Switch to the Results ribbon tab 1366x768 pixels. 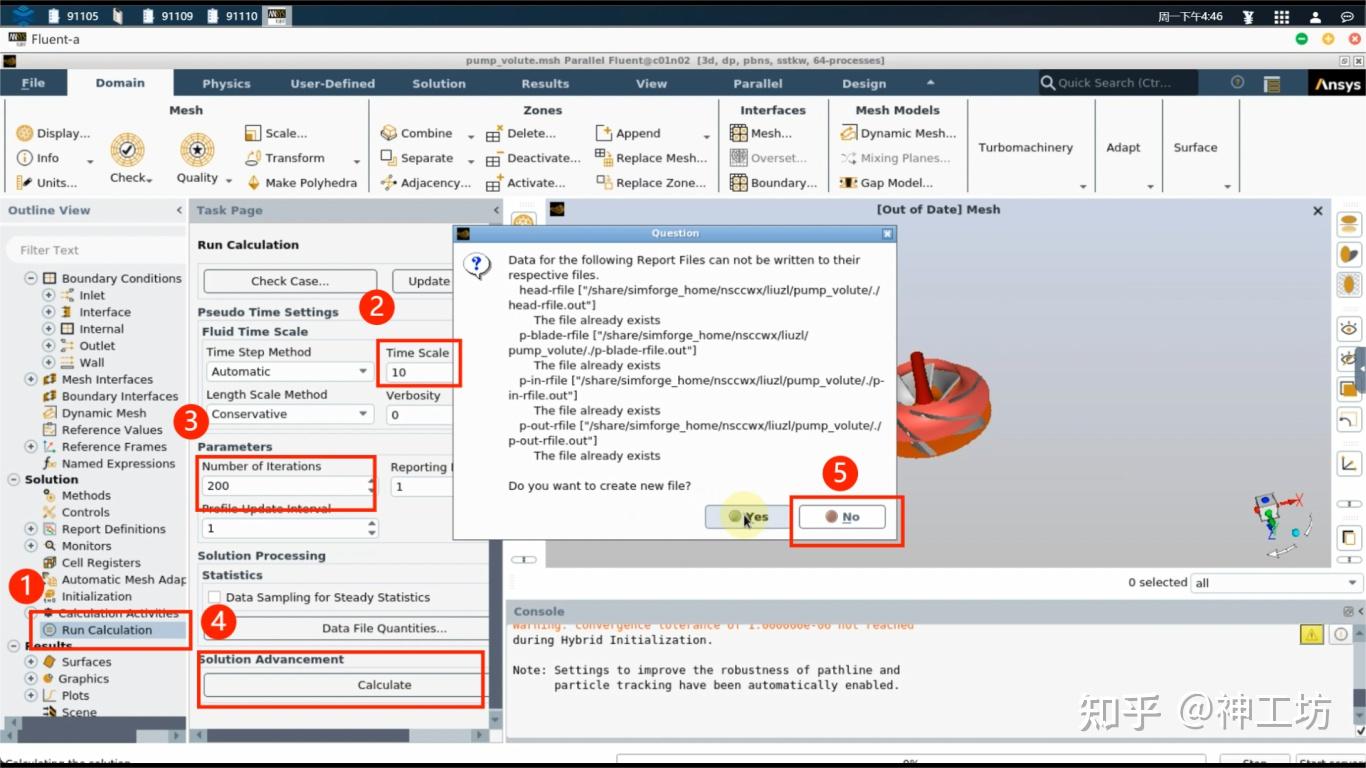(545, 83)
